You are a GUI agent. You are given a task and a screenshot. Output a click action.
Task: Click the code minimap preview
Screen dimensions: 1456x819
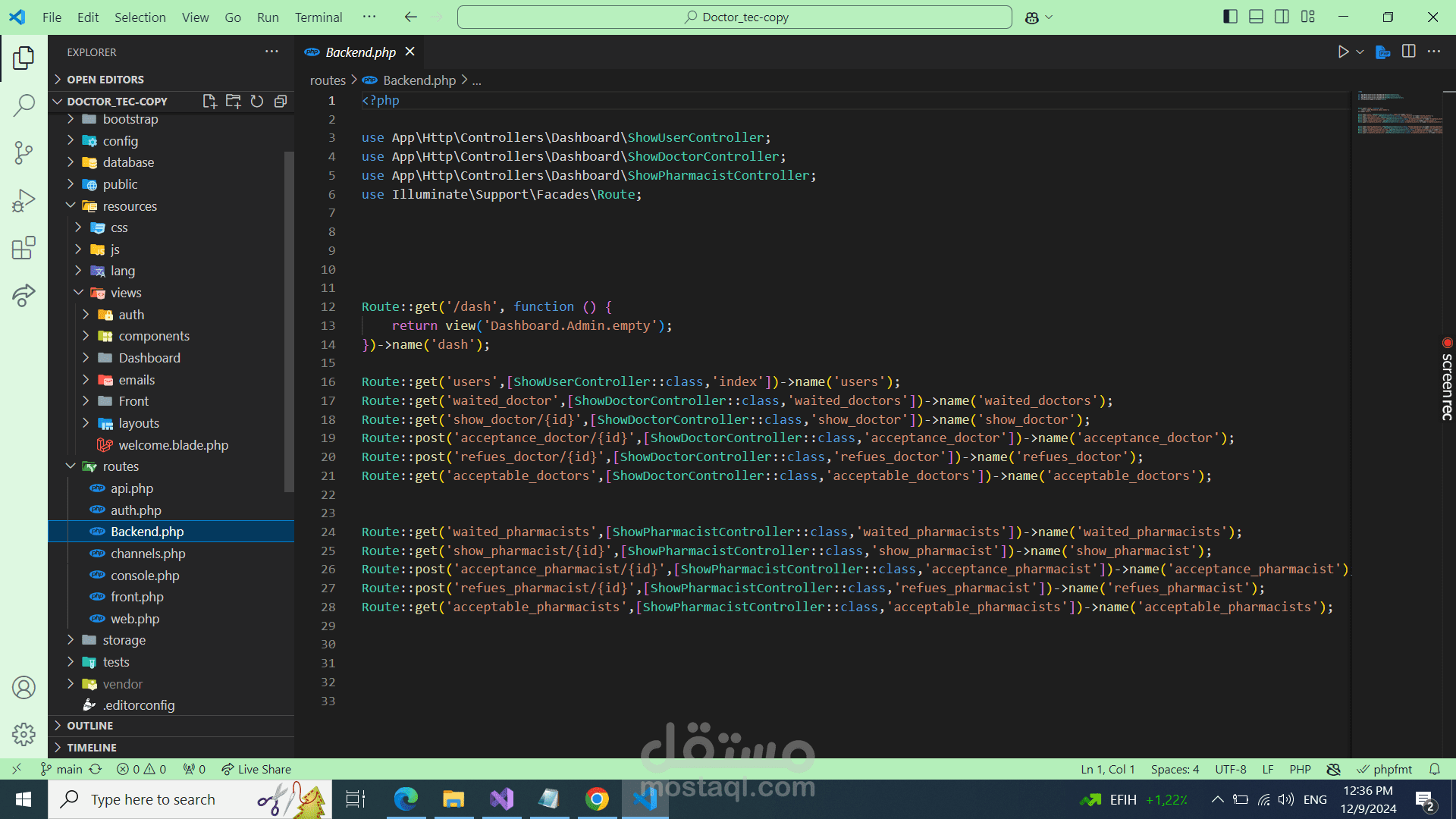coord(1399,114)
